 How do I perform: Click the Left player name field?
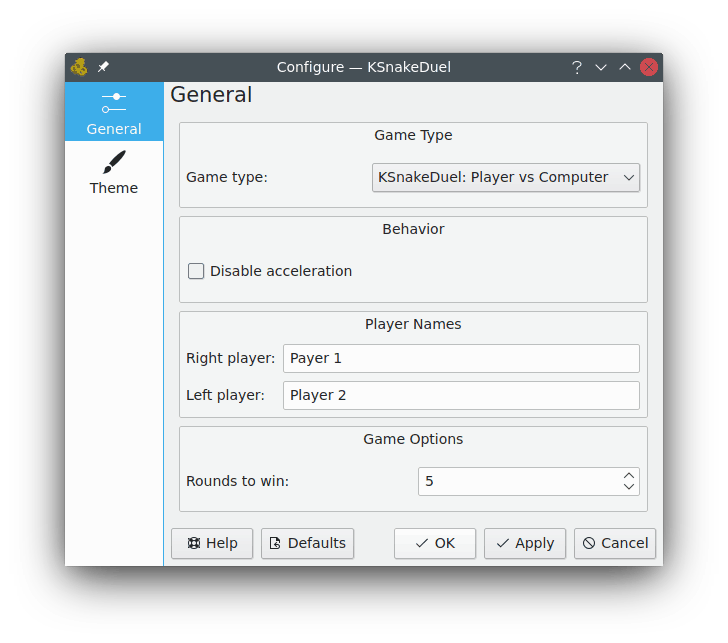coord(461,396)
